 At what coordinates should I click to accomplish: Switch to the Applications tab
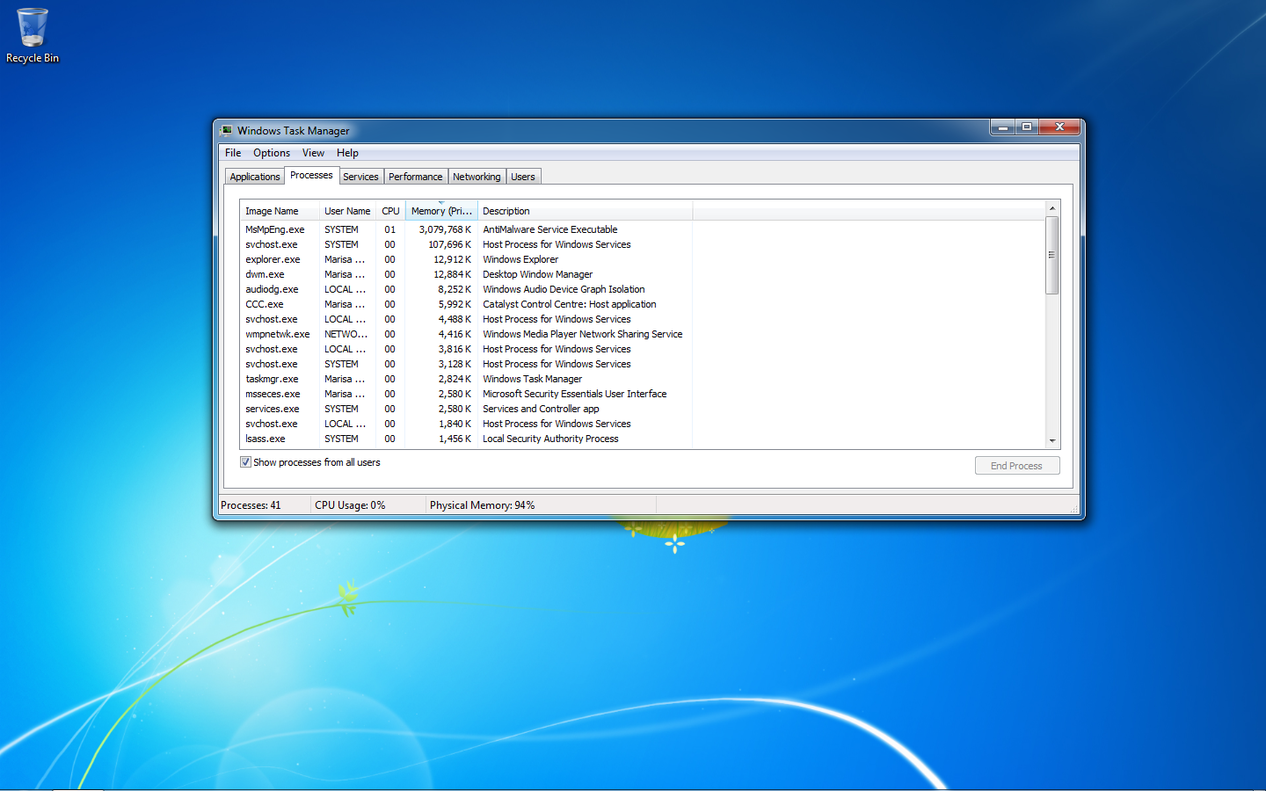point(254,176)
